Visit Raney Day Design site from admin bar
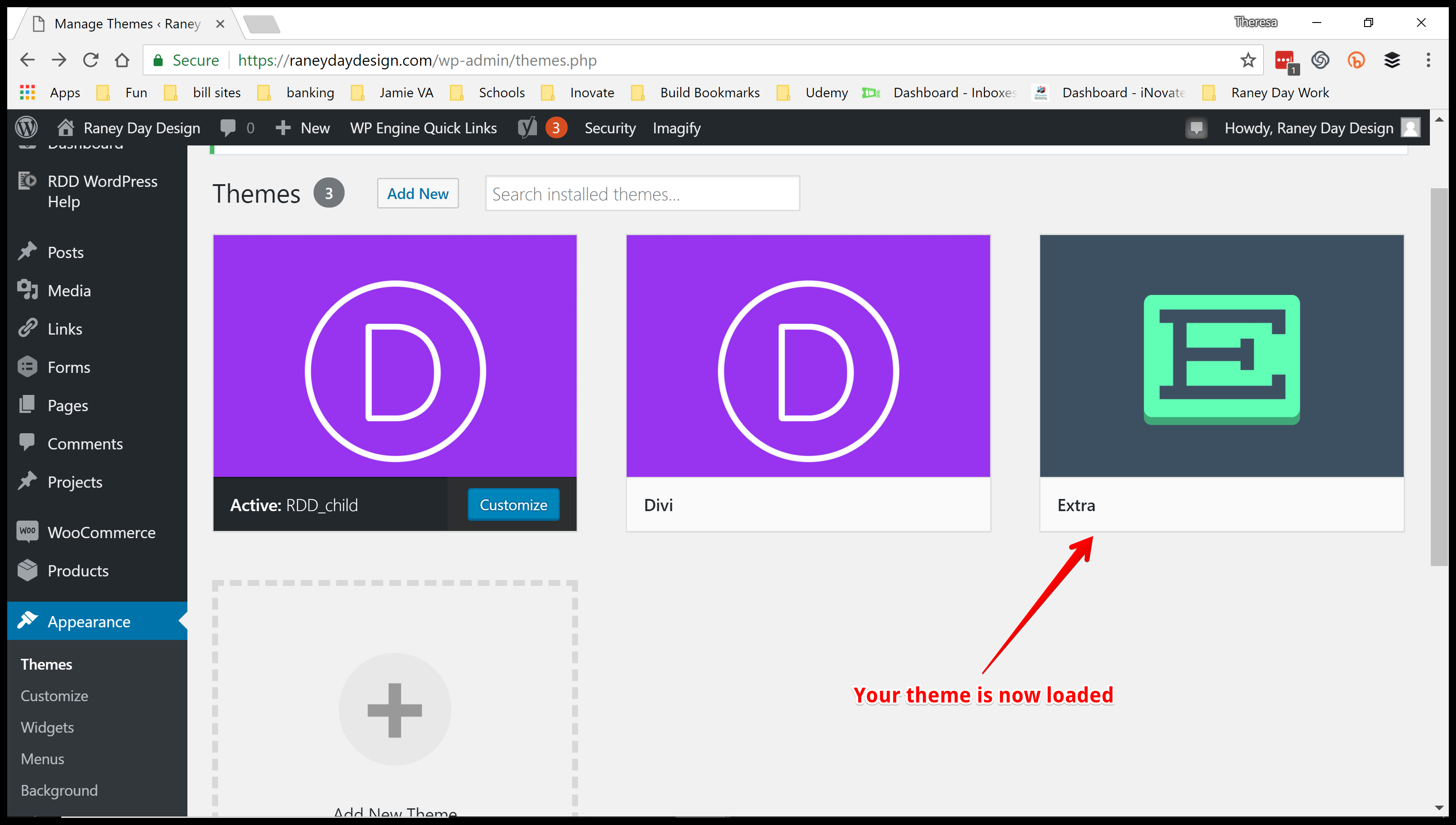The image size is (1456, 825). click(129, 128)
